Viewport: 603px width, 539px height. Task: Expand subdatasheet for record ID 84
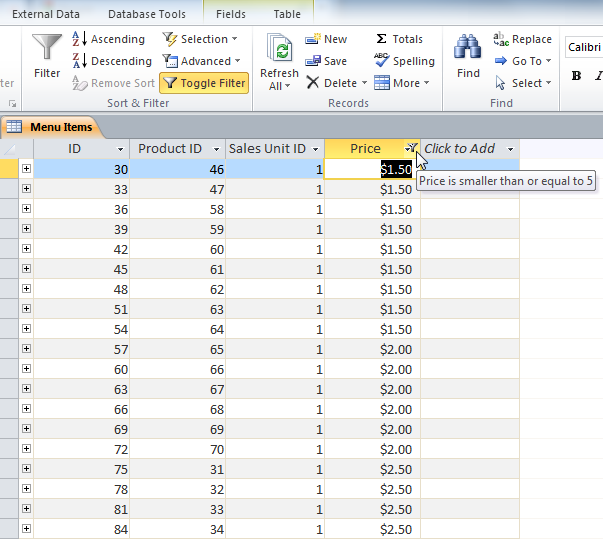tap(26, 528)
